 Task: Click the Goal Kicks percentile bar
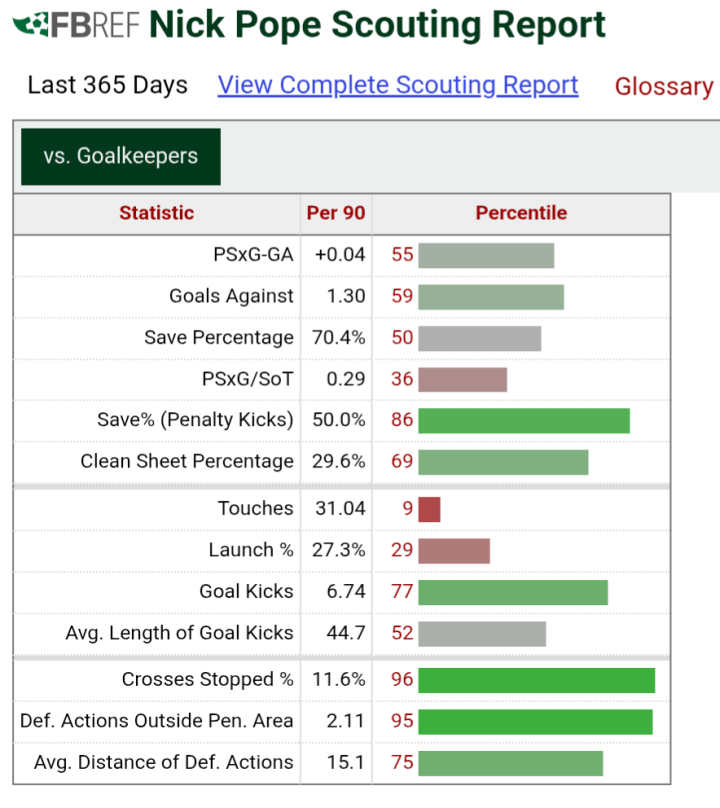click(513, 593)
